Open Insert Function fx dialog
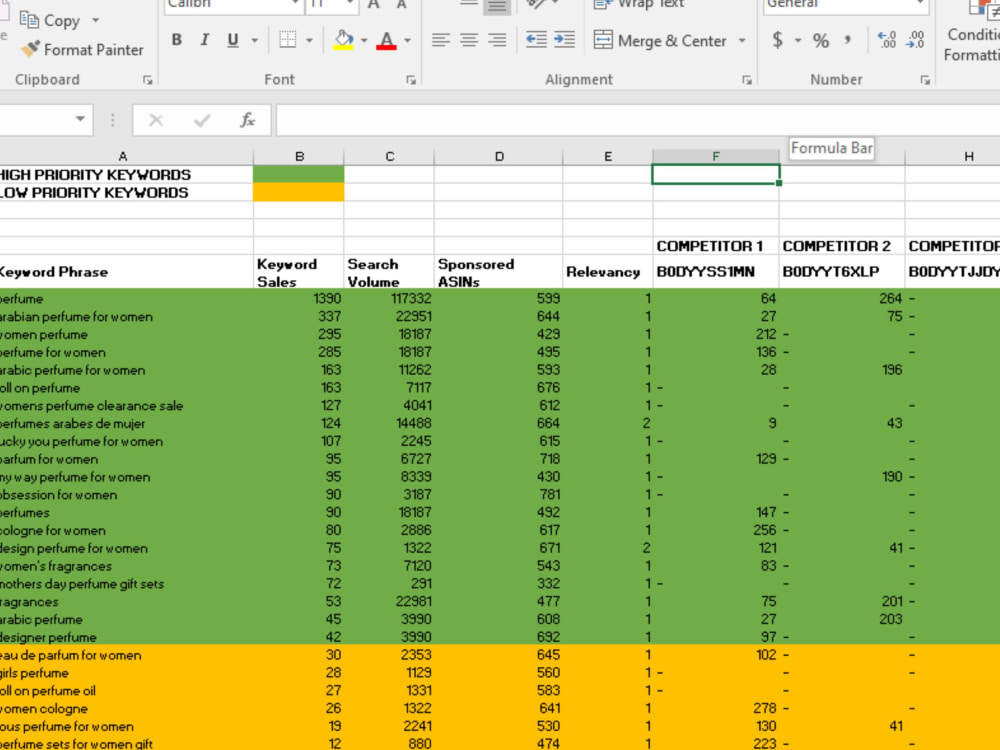The height and width of the screenshot is (750, 1000). coord(247,120)
